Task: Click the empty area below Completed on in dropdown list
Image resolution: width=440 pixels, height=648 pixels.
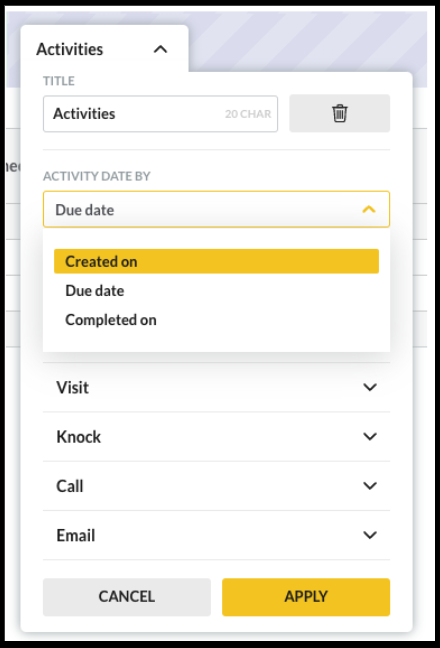Action: coord(216,342)
